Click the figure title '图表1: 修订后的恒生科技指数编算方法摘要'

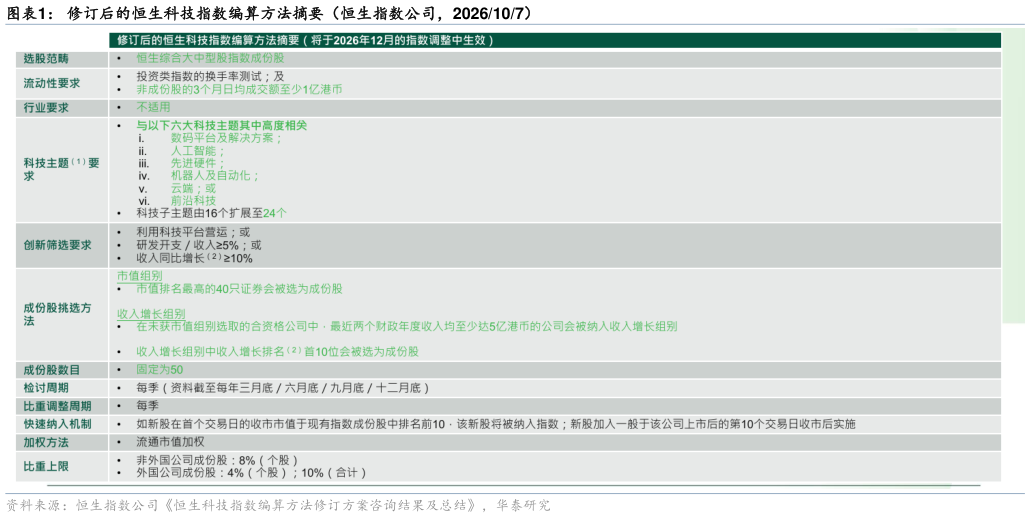269,13
